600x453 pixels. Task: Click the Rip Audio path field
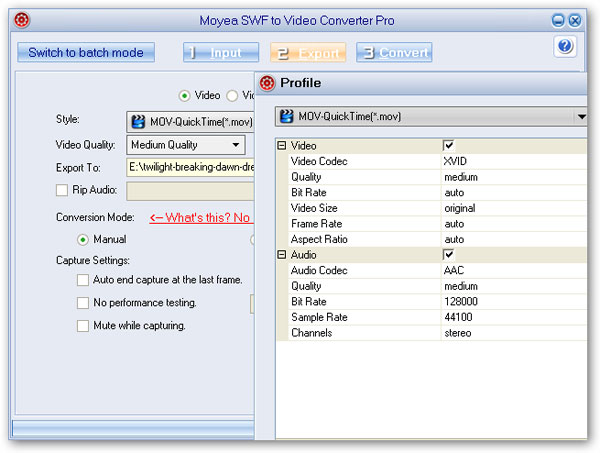tap(190, 191)
